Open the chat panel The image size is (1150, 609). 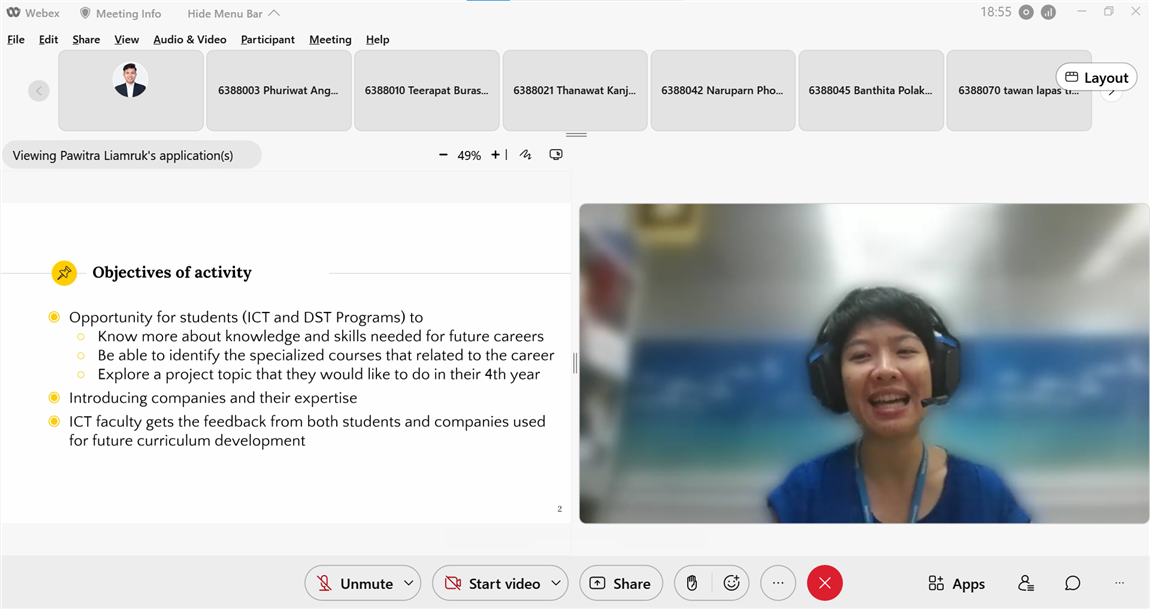point(1072,583)
